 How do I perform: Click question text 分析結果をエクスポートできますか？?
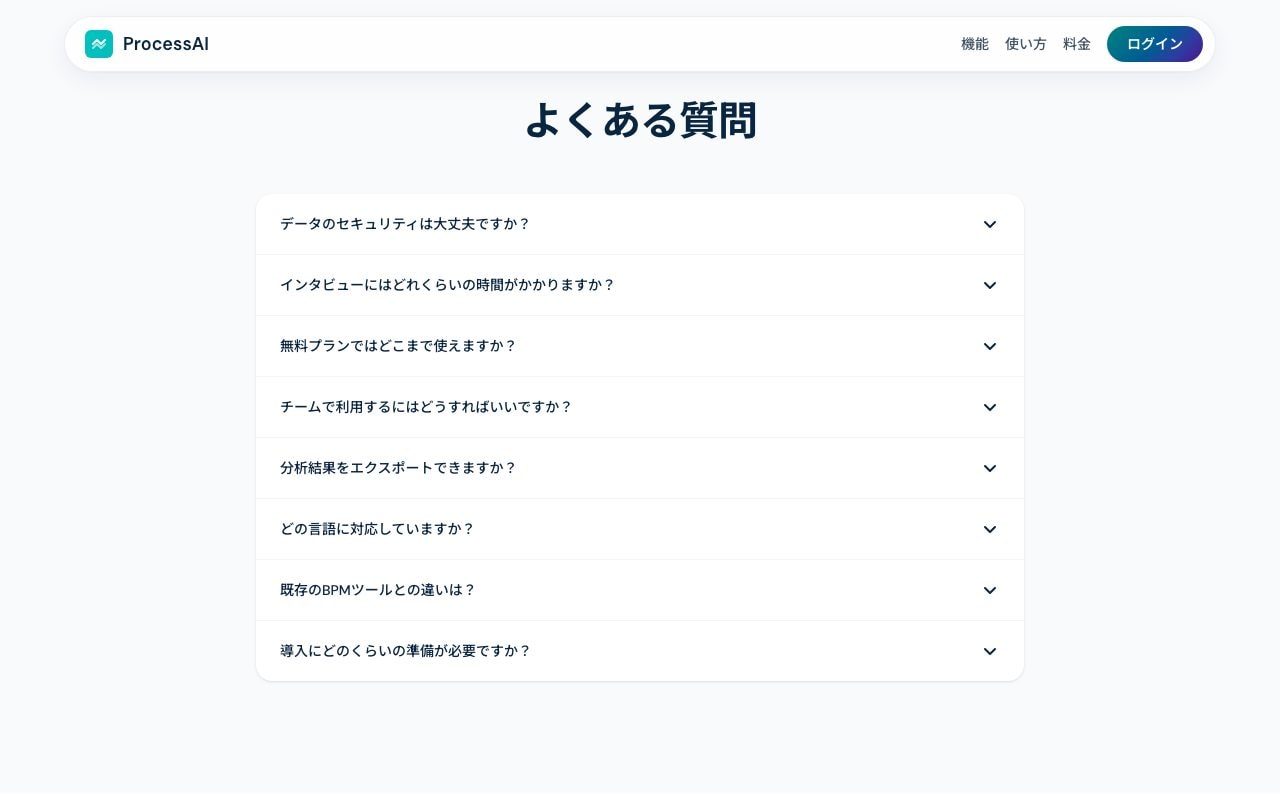pos(398,468)
